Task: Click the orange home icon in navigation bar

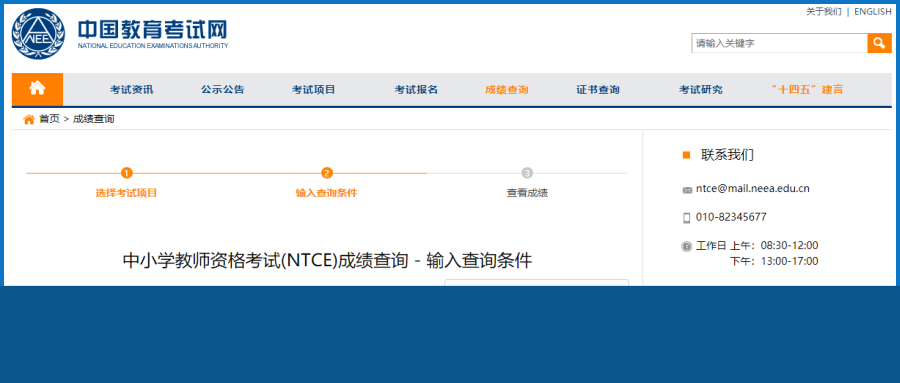Action: point(37,89)
